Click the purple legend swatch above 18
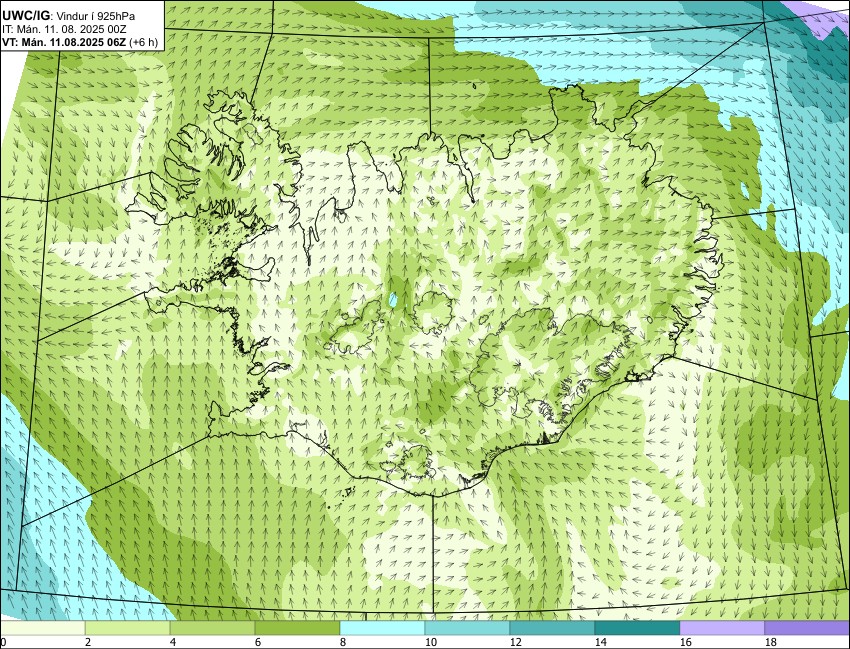Image resolution: width=850 pixels, height=649 pixels. 807,628
